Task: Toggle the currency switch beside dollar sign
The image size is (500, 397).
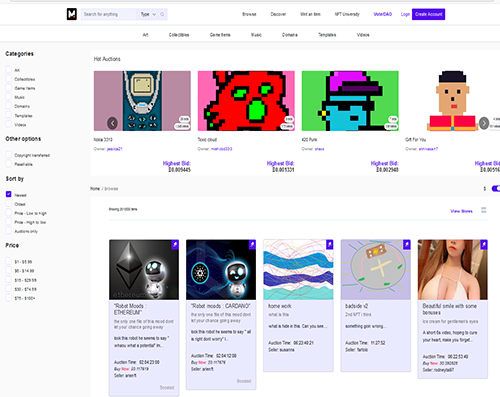Action: click(496, 189)
